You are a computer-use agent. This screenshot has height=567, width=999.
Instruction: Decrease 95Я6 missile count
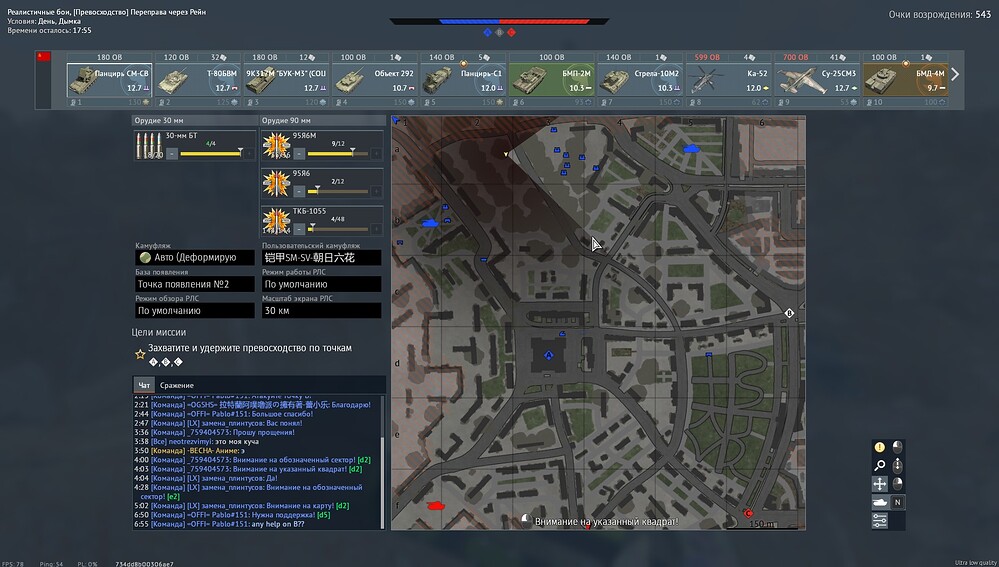(299, 191)
